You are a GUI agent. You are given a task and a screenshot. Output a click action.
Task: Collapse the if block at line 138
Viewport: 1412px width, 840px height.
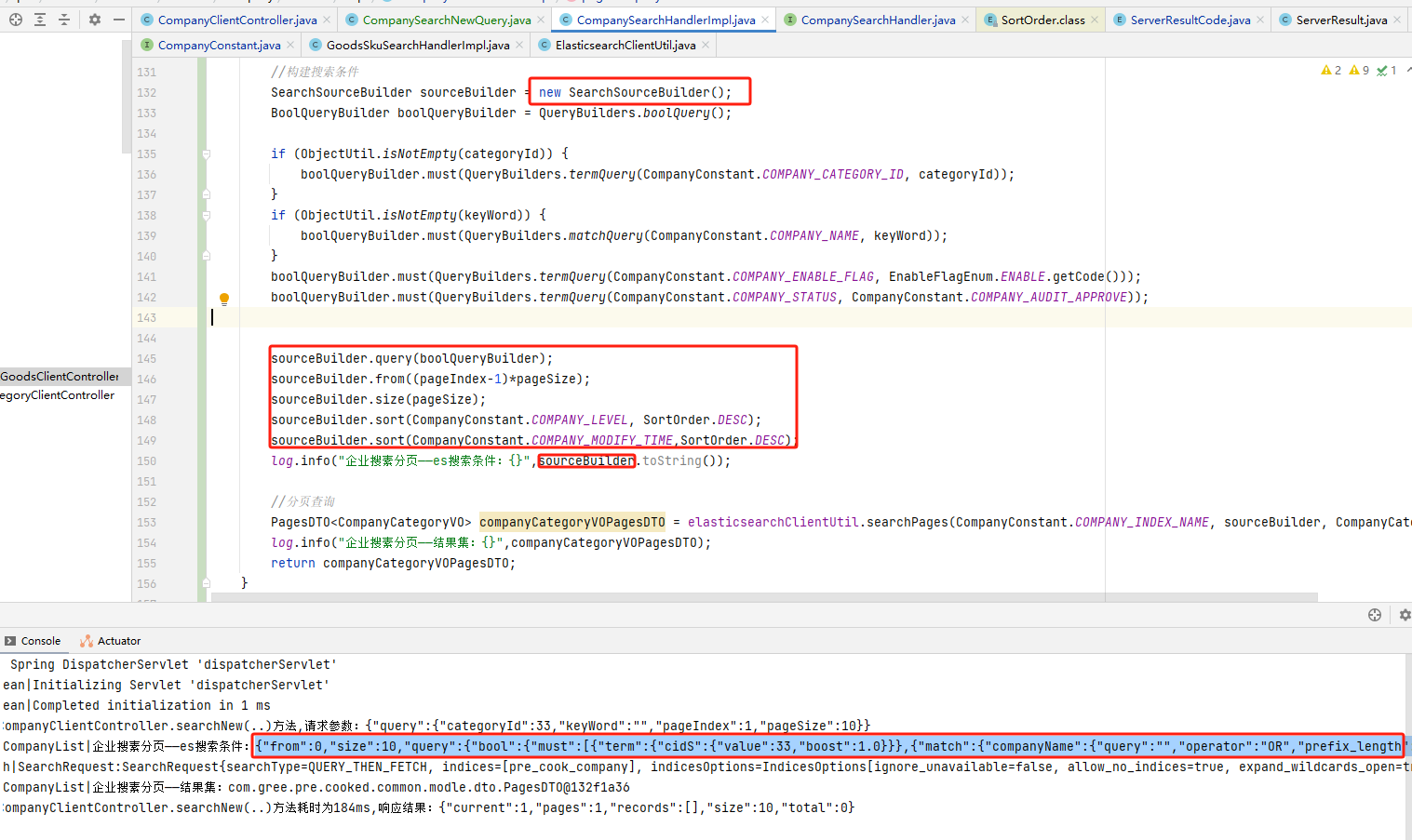[x=206, y=216]
